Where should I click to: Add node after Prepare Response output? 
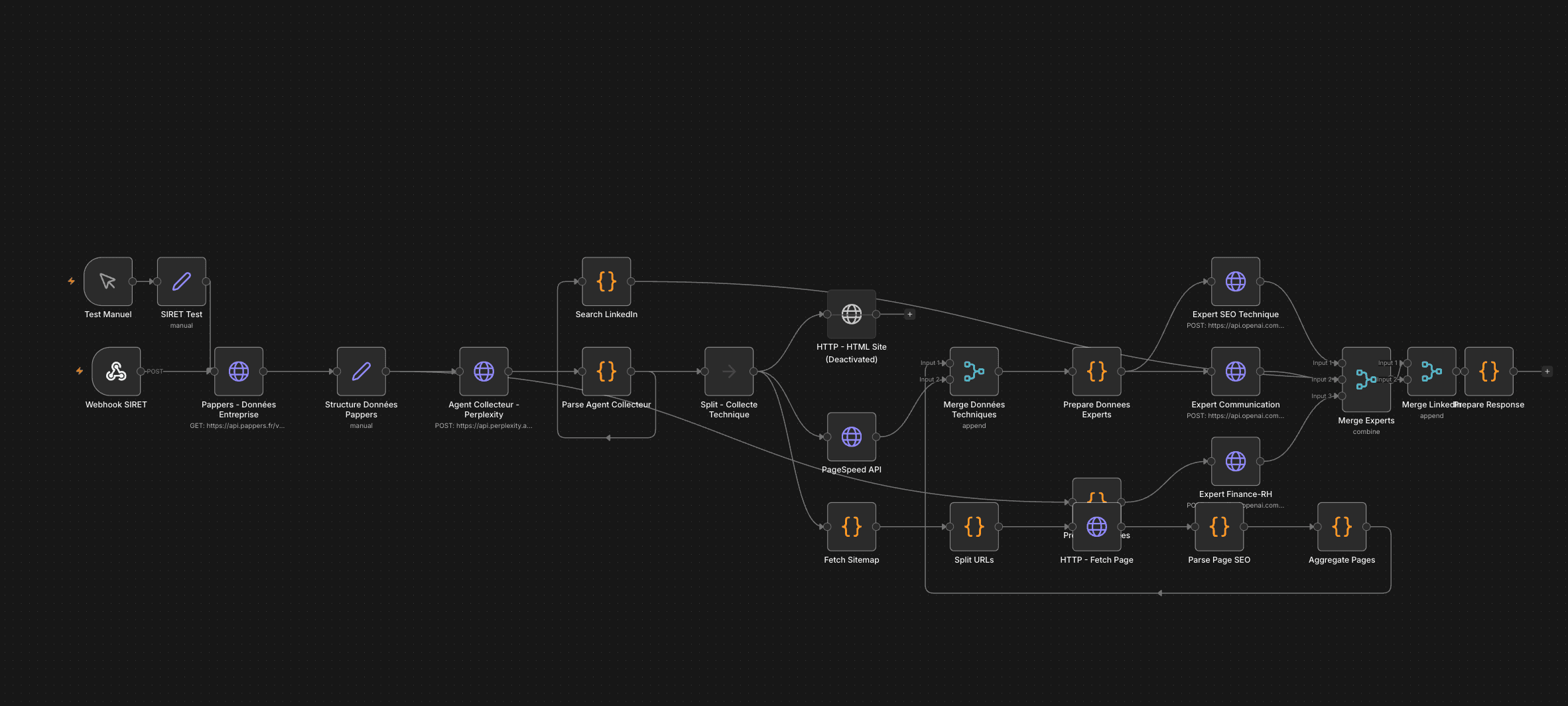point(1547,372)
